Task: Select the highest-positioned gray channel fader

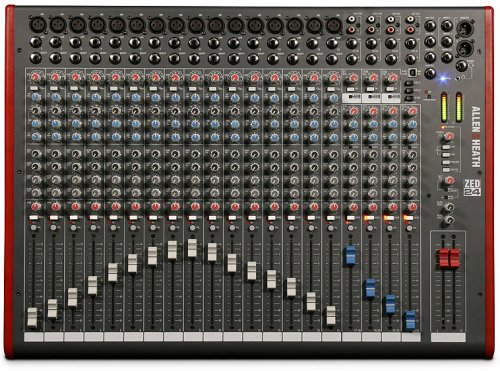Action: pos(192,248)
